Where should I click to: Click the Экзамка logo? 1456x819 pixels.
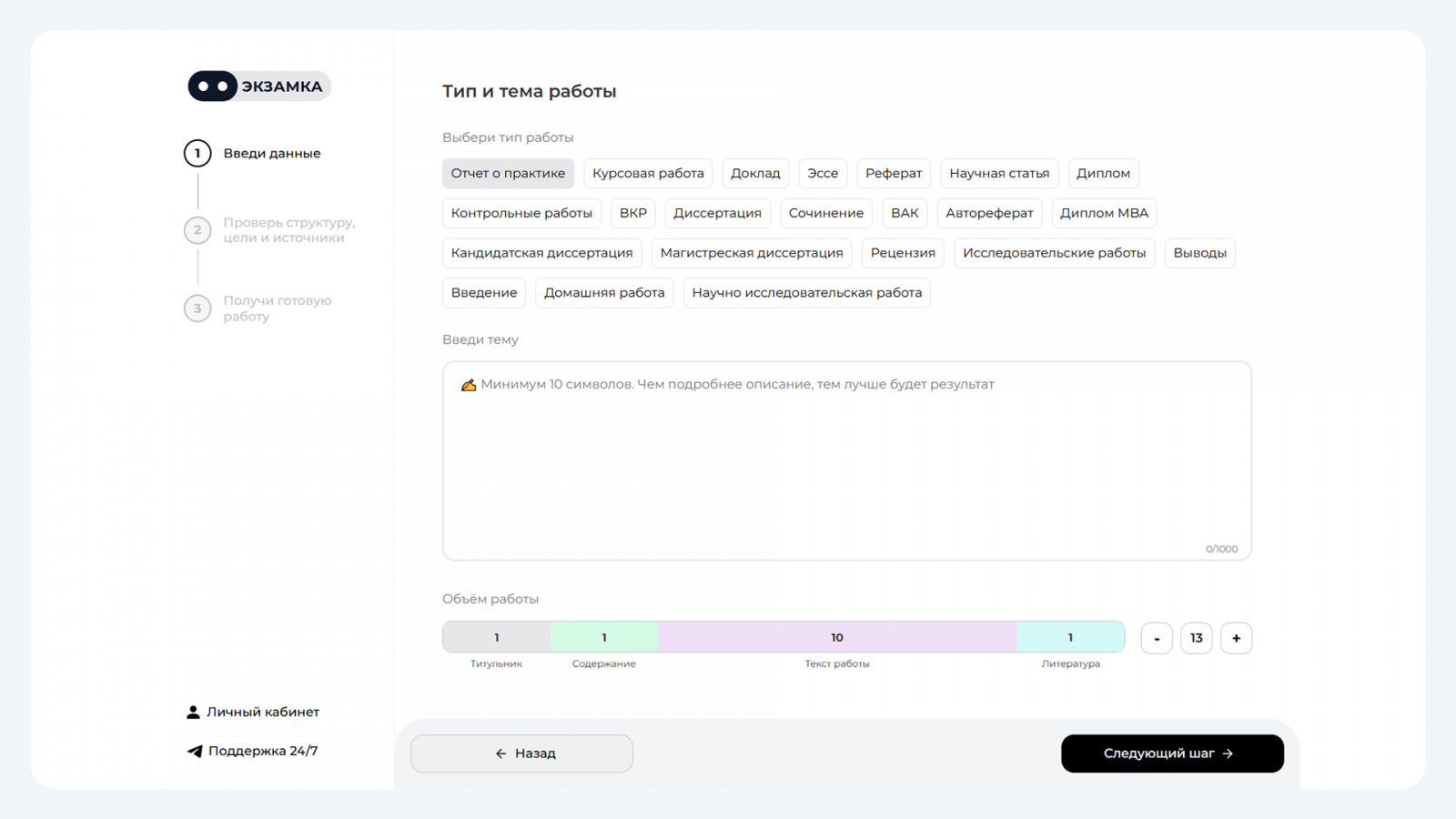[x=258, y=86]
